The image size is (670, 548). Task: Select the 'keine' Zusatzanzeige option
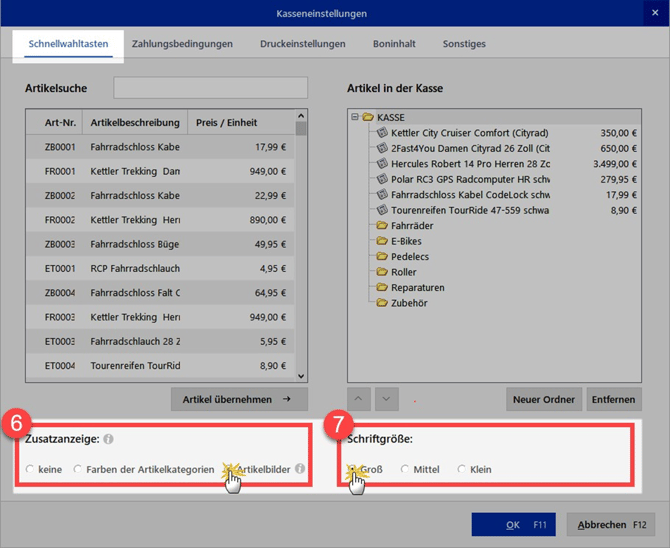(30, 469)
